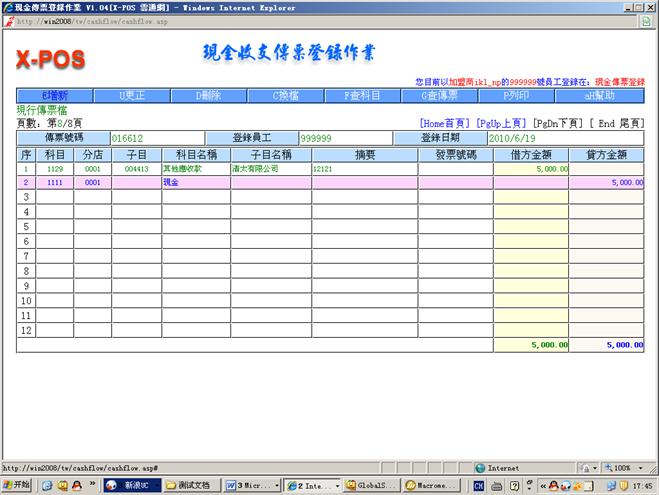
Task: Go to first page via Home首頁 link
Action: (x=445, y=123)
